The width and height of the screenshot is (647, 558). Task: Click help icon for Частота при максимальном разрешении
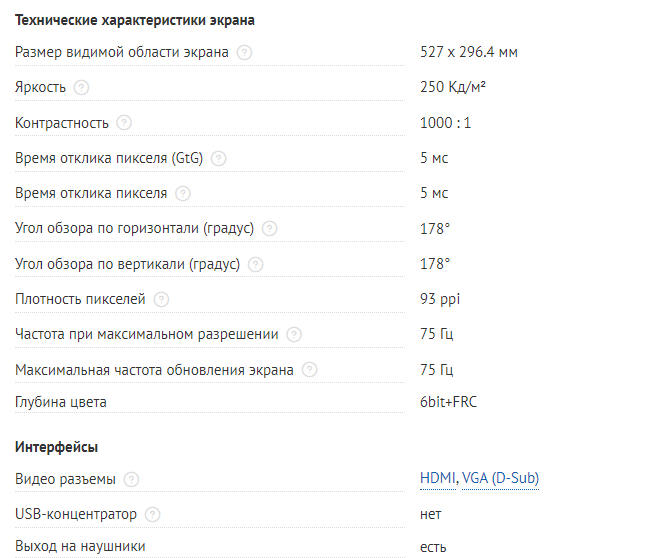[x=294, y=335]
